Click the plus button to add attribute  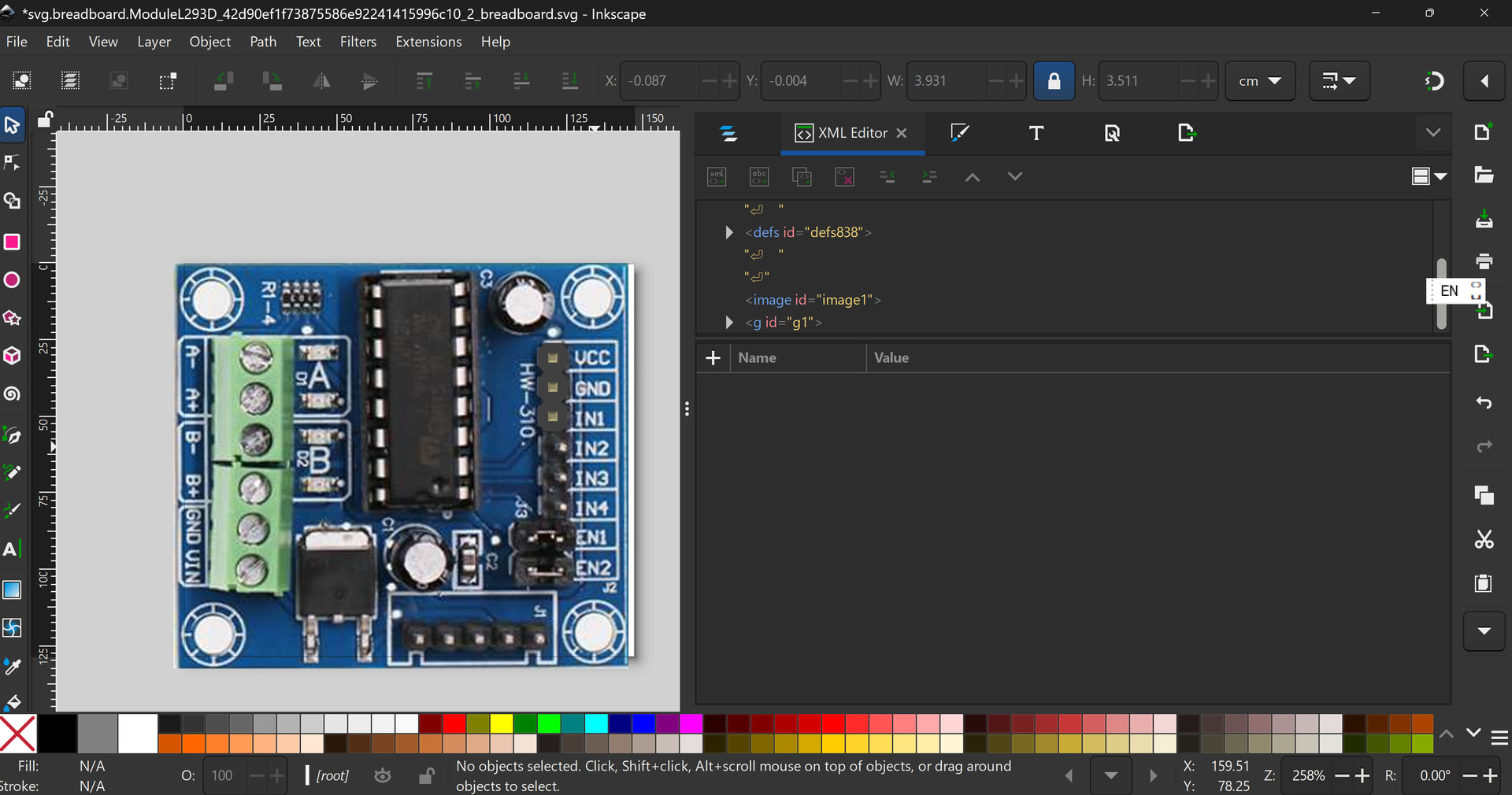click(x=713, y=358)
